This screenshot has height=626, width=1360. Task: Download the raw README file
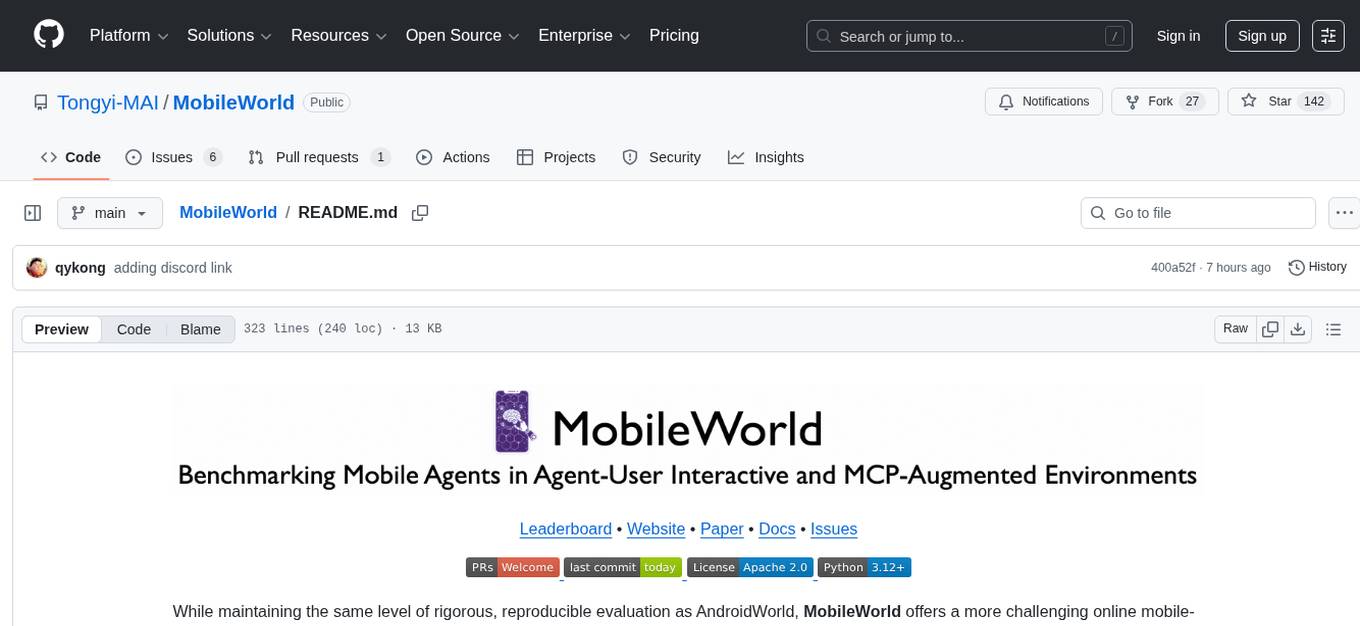[x=1298, y=328]
